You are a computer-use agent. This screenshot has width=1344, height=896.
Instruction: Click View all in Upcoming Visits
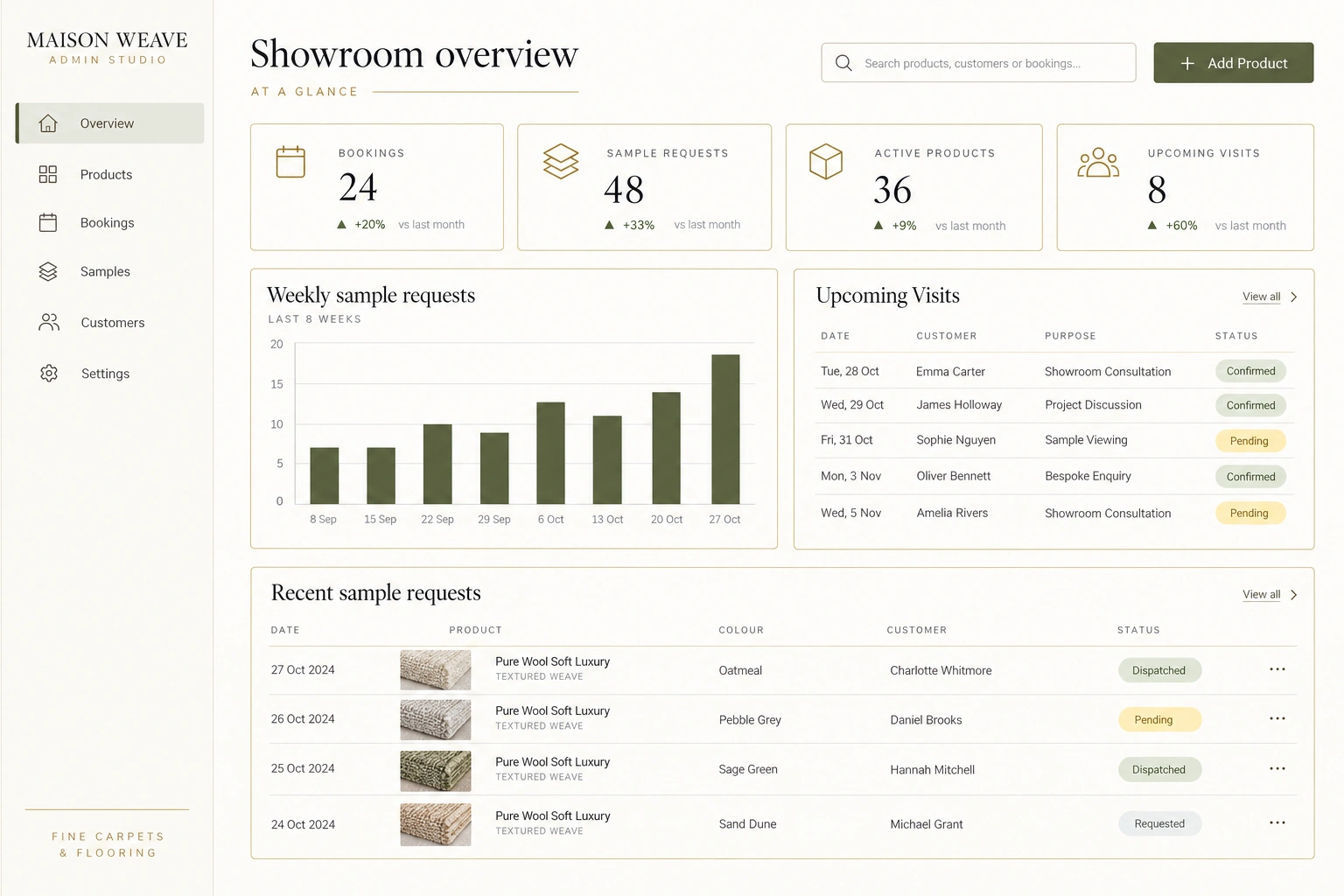click(1261, 297)
